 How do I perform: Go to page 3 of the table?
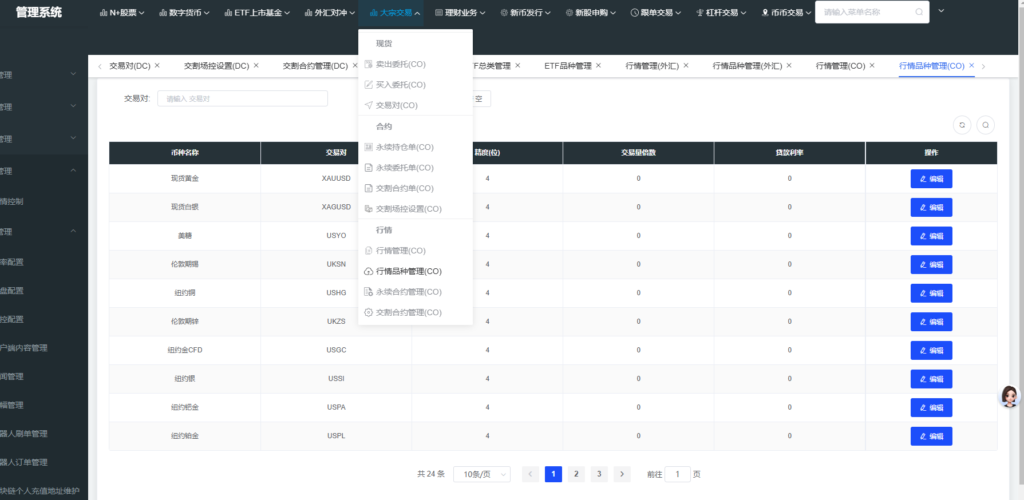click(x=599, y=475)
